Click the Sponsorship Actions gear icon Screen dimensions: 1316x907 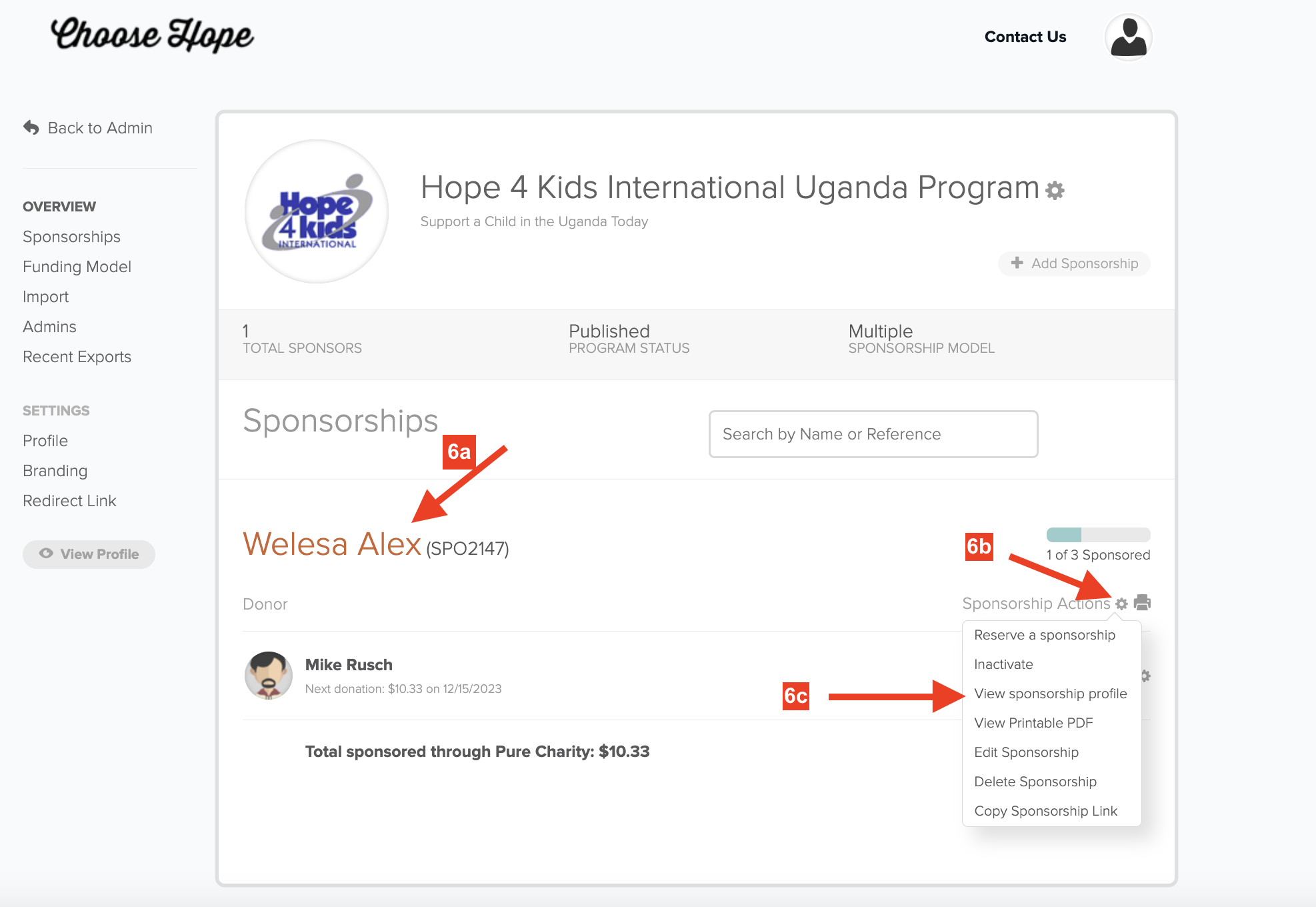[1121, 604]
